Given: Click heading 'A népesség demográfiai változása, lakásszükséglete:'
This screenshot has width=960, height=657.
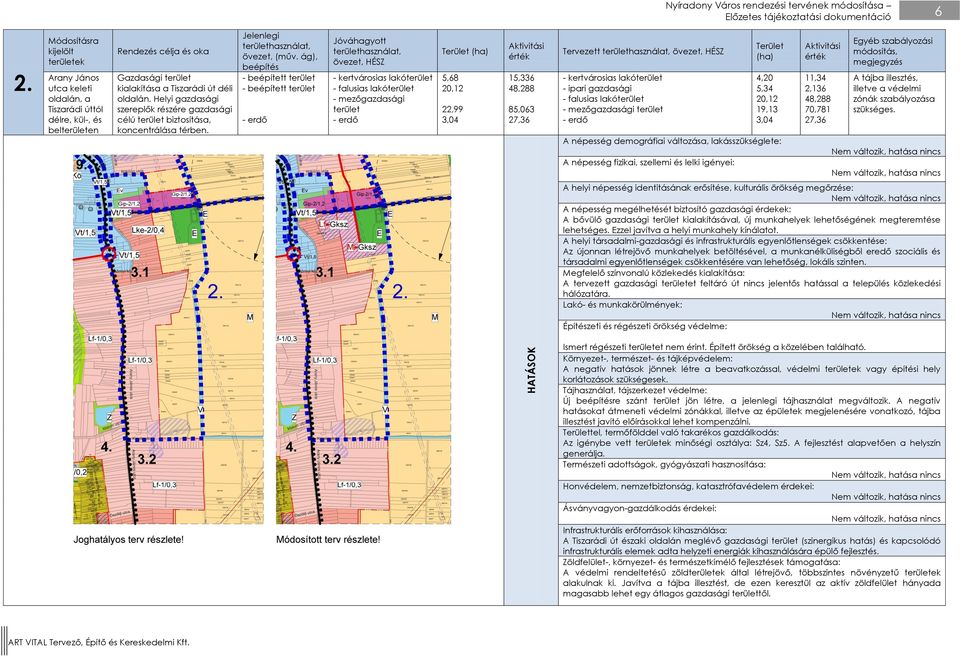Looking at the screenshot, I should (672, 141).
